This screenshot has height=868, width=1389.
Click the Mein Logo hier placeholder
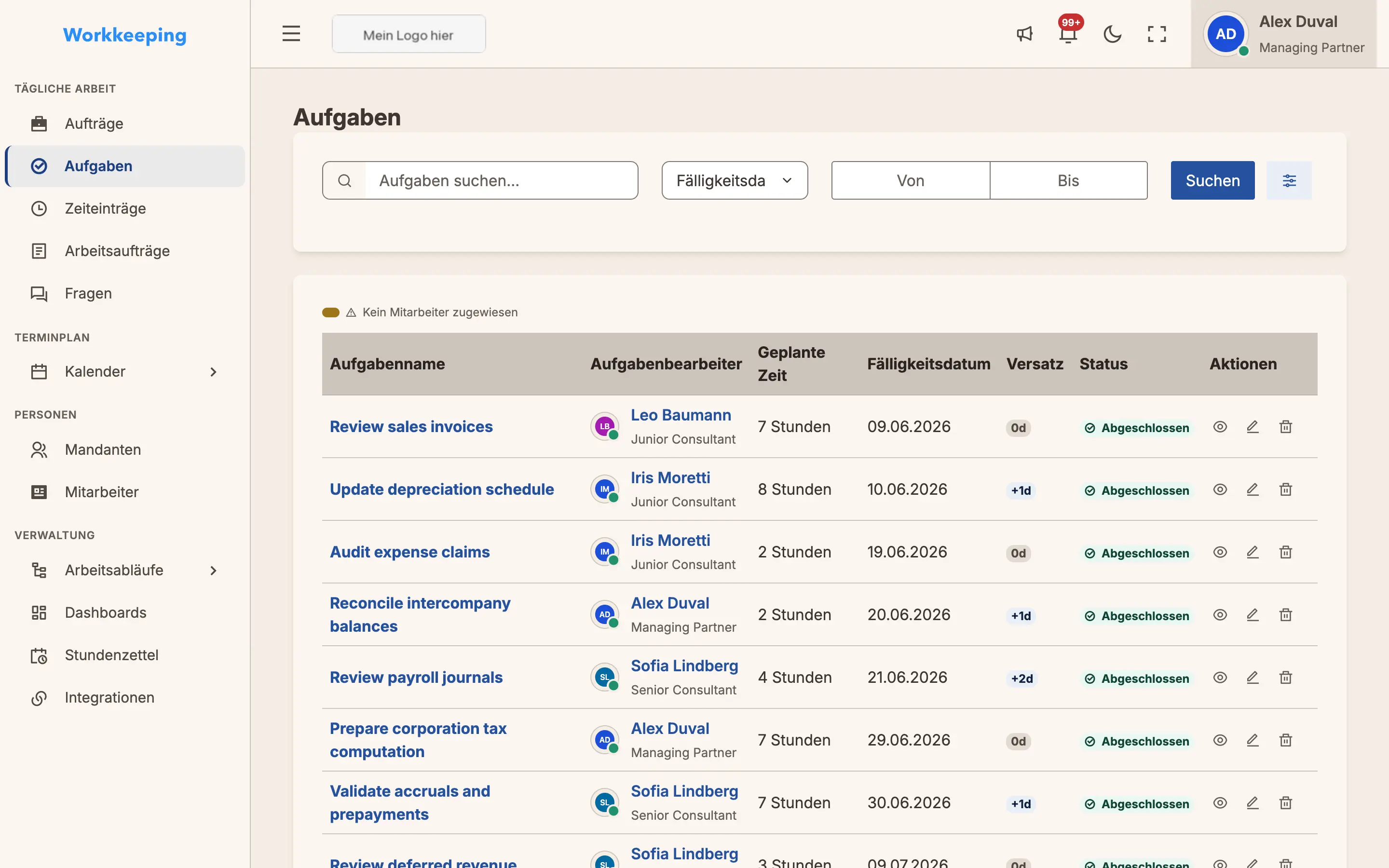tap(409, 34)
